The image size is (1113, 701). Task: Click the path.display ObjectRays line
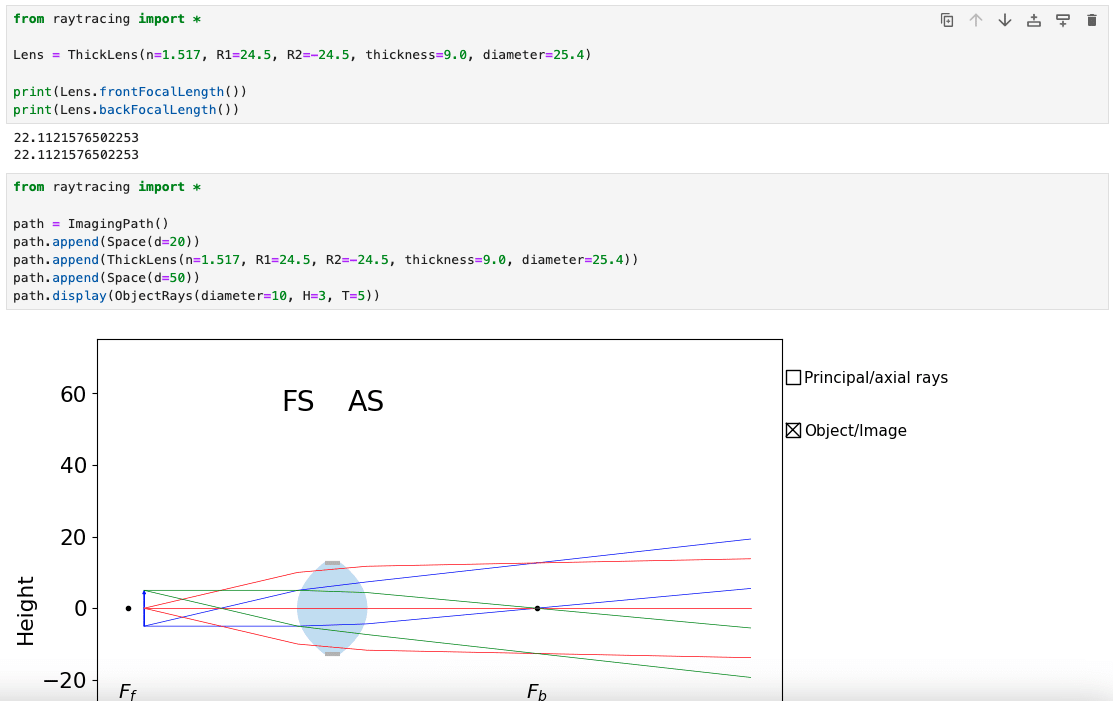[x=197, y=296]
